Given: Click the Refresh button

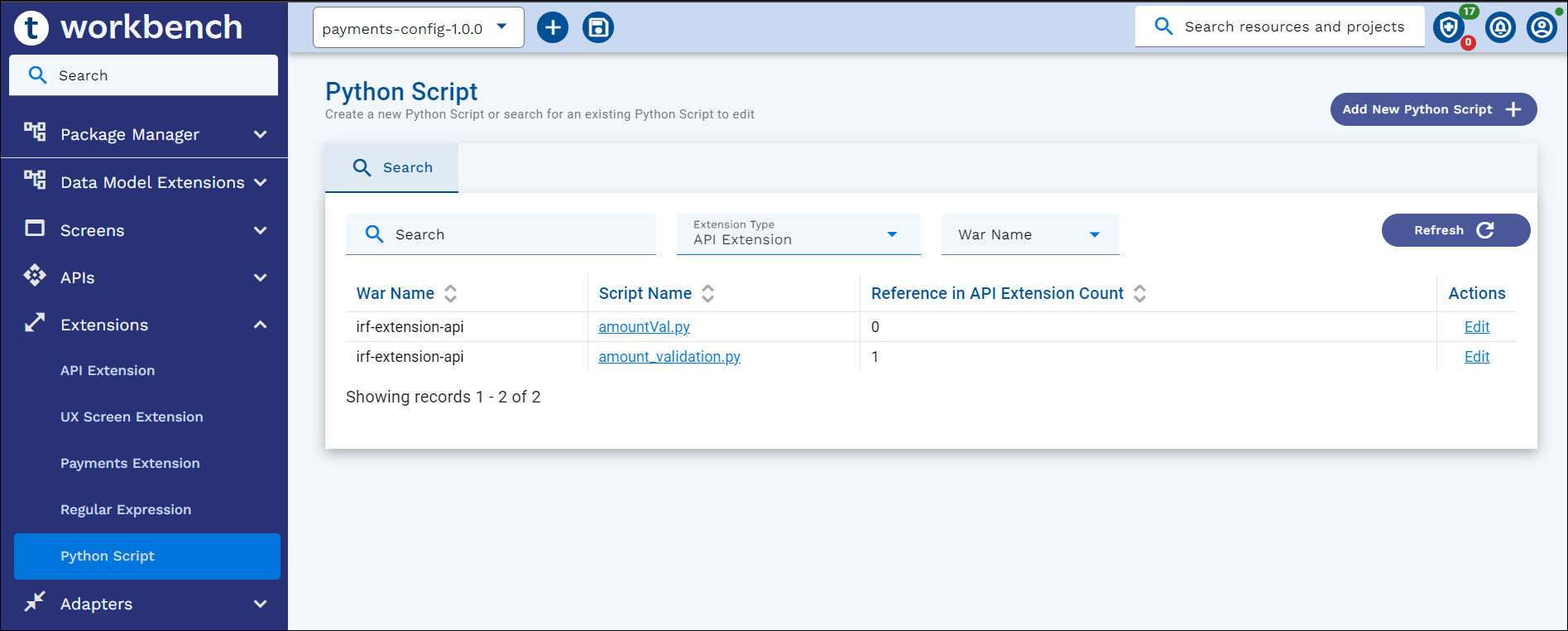Looking at the screenshot, I should pyautogui.click(x=1455, y=230).
